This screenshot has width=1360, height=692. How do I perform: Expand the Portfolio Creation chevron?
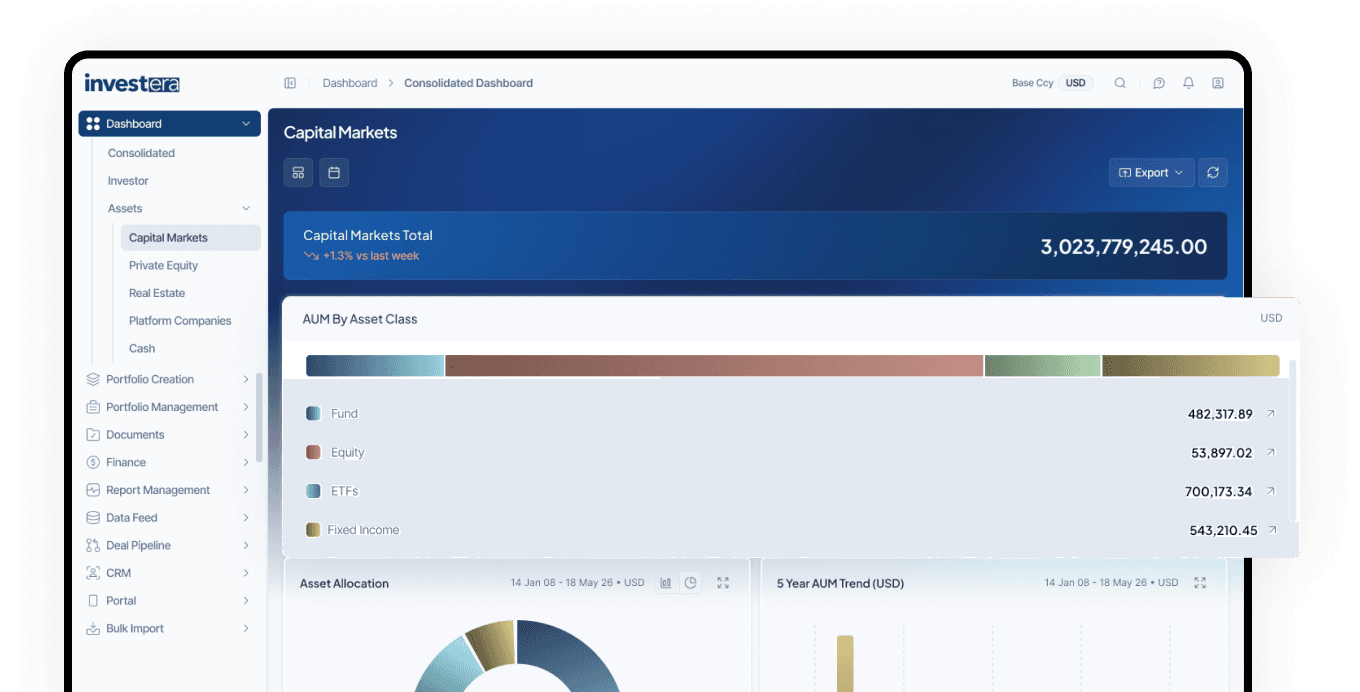tap(246, 379)
